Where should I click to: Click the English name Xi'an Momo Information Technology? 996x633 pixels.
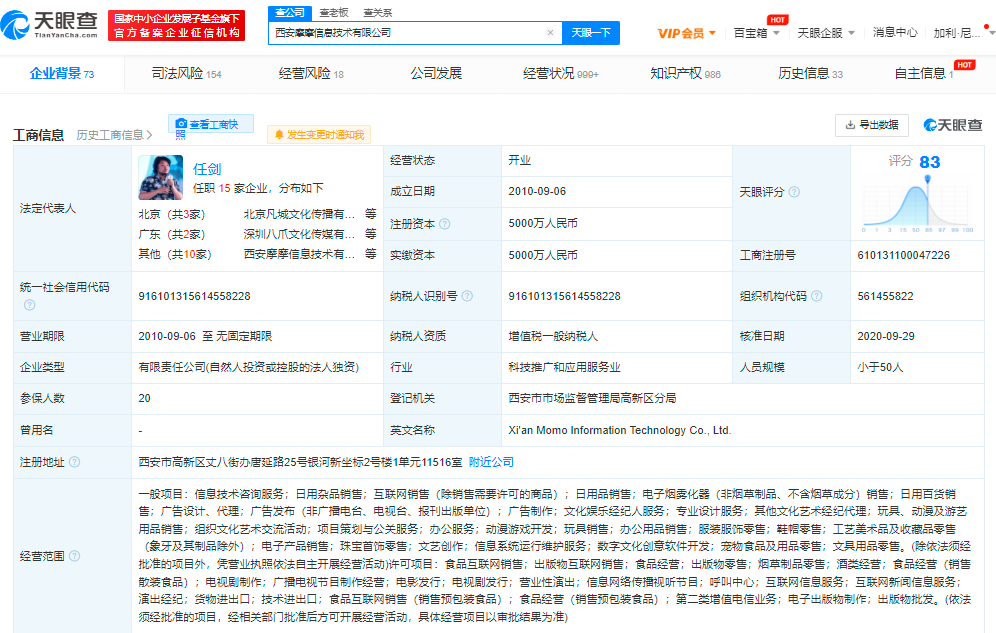(x=619, y=430)
